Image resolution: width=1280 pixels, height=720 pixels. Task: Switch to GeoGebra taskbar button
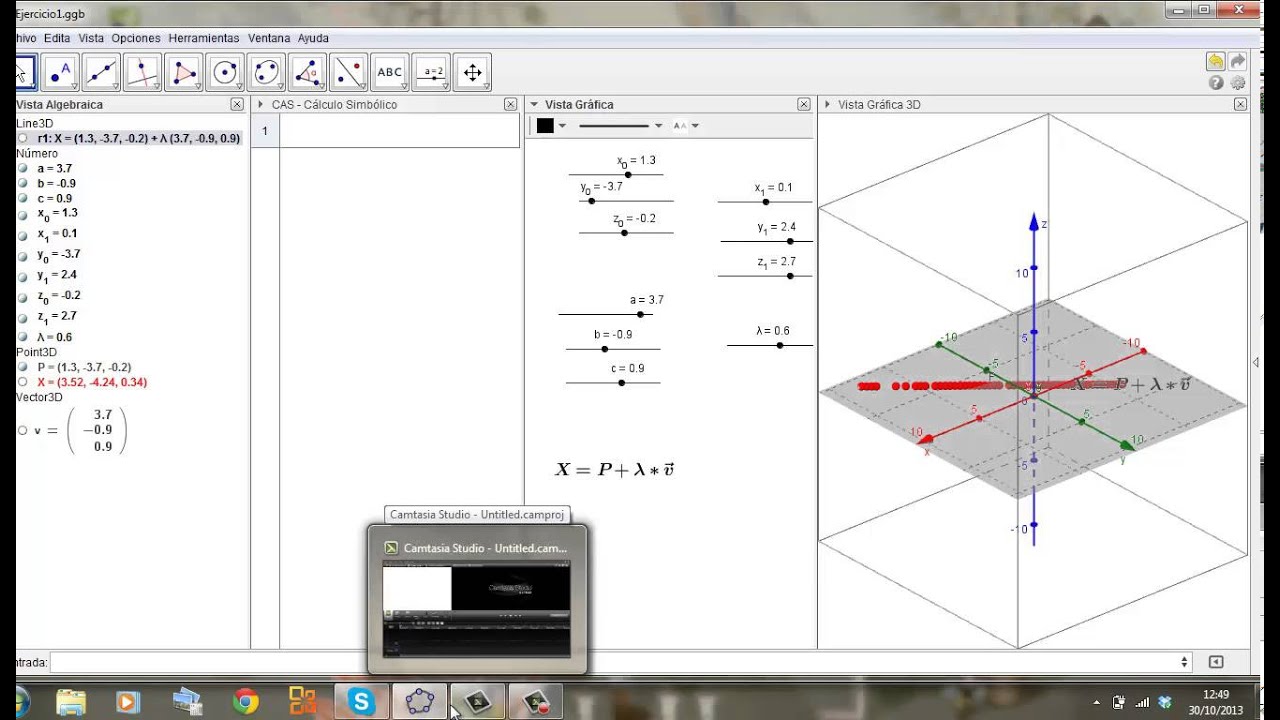(419, 701)
